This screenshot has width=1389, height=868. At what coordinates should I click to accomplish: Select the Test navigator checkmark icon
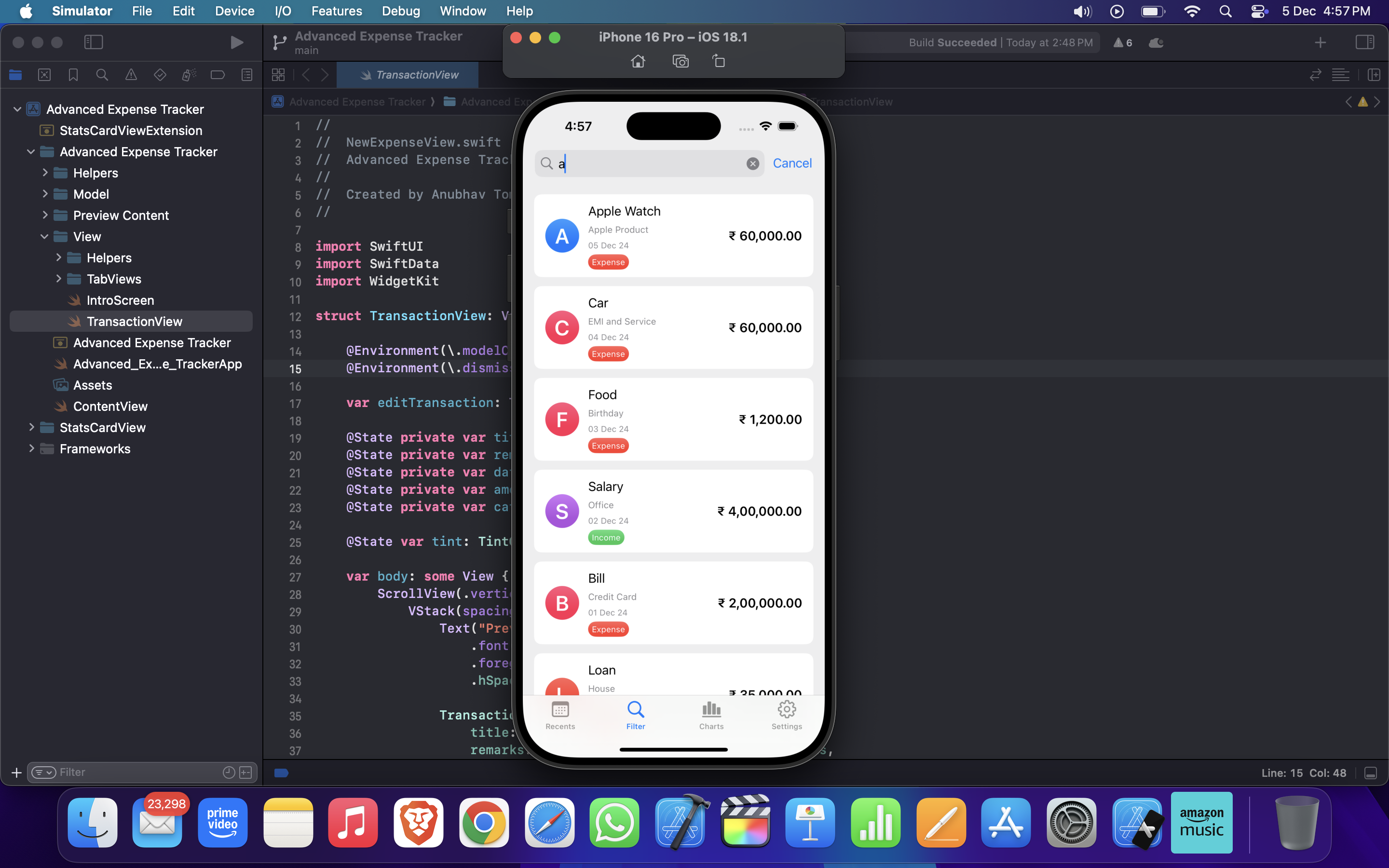tap(160, 75)
